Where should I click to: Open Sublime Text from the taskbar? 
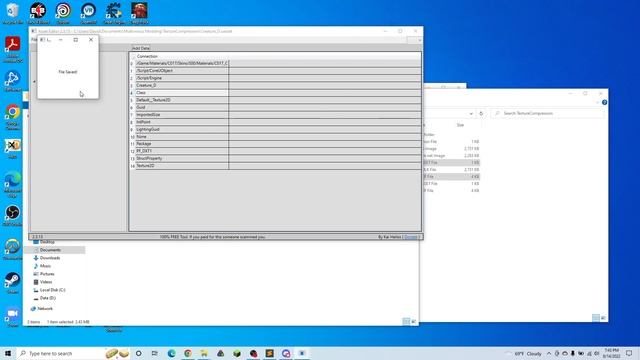tap(269, 353)
